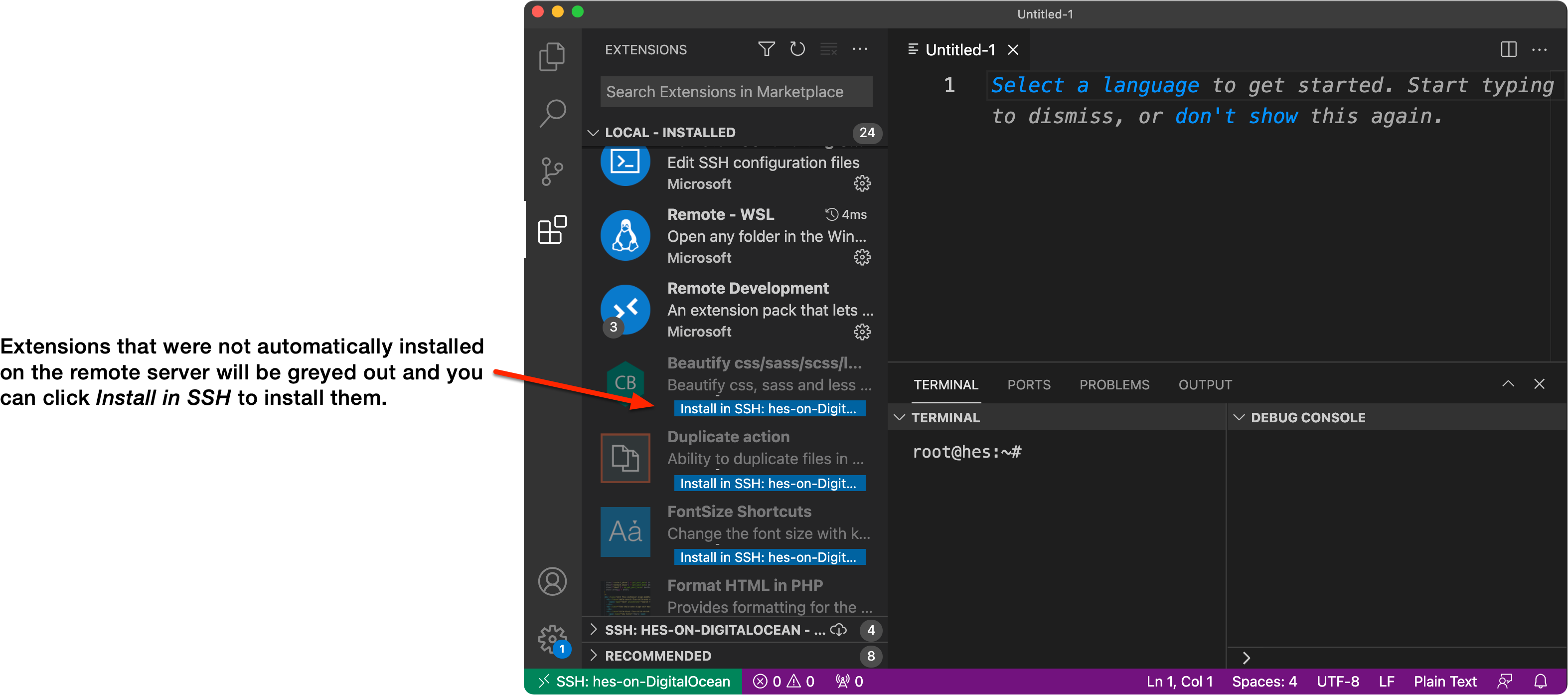Open the Source Control view
Screen dimensions: 1568x695
[552, 171]
